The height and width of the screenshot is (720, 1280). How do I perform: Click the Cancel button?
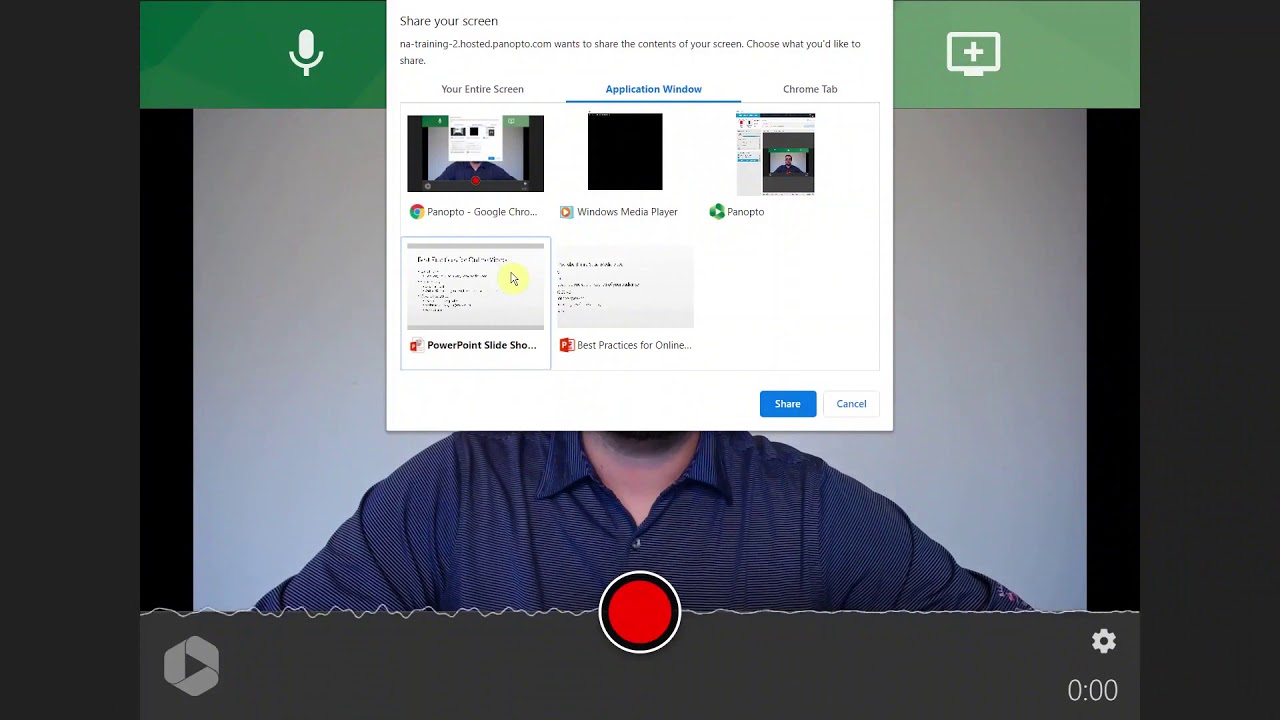pyautogui.click(x=851, y=404)
